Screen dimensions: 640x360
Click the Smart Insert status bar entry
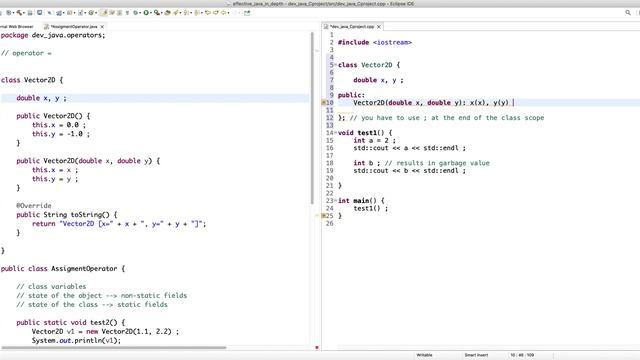click(476, 355)
